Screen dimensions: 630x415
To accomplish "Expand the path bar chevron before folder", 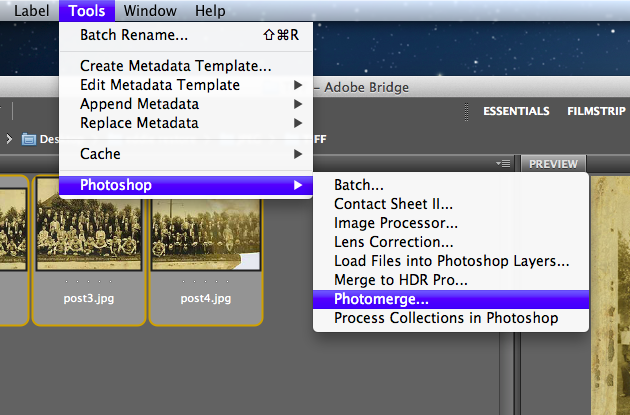I will [9, 139].
